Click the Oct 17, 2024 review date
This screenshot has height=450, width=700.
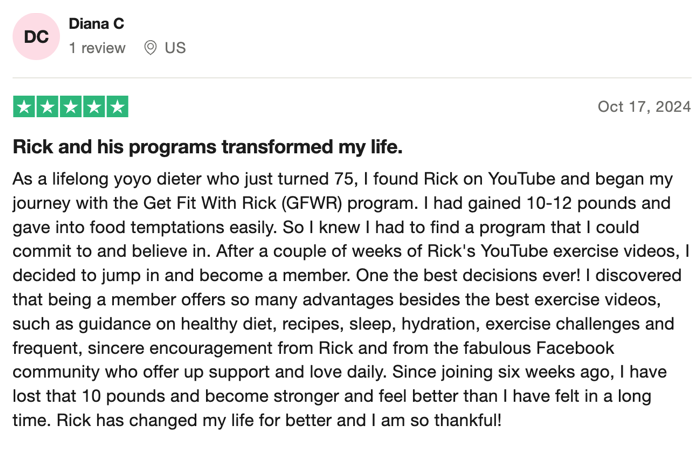644,107
